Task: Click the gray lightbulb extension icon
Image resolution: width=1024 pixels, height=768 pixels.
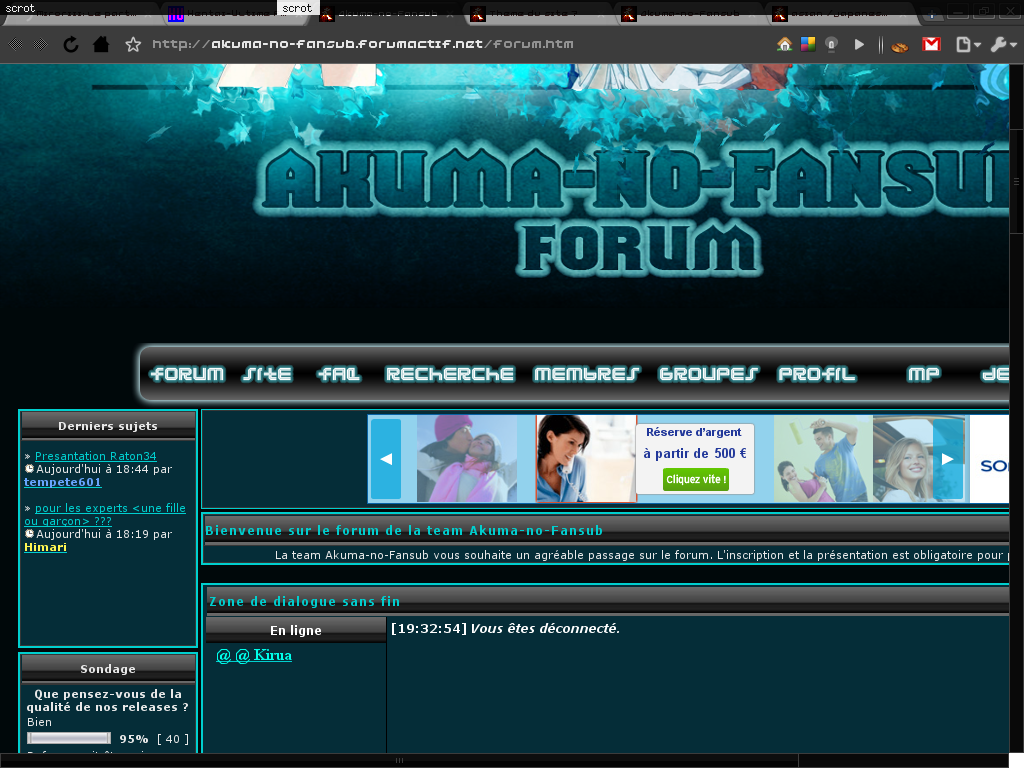Action: (831, 44)
